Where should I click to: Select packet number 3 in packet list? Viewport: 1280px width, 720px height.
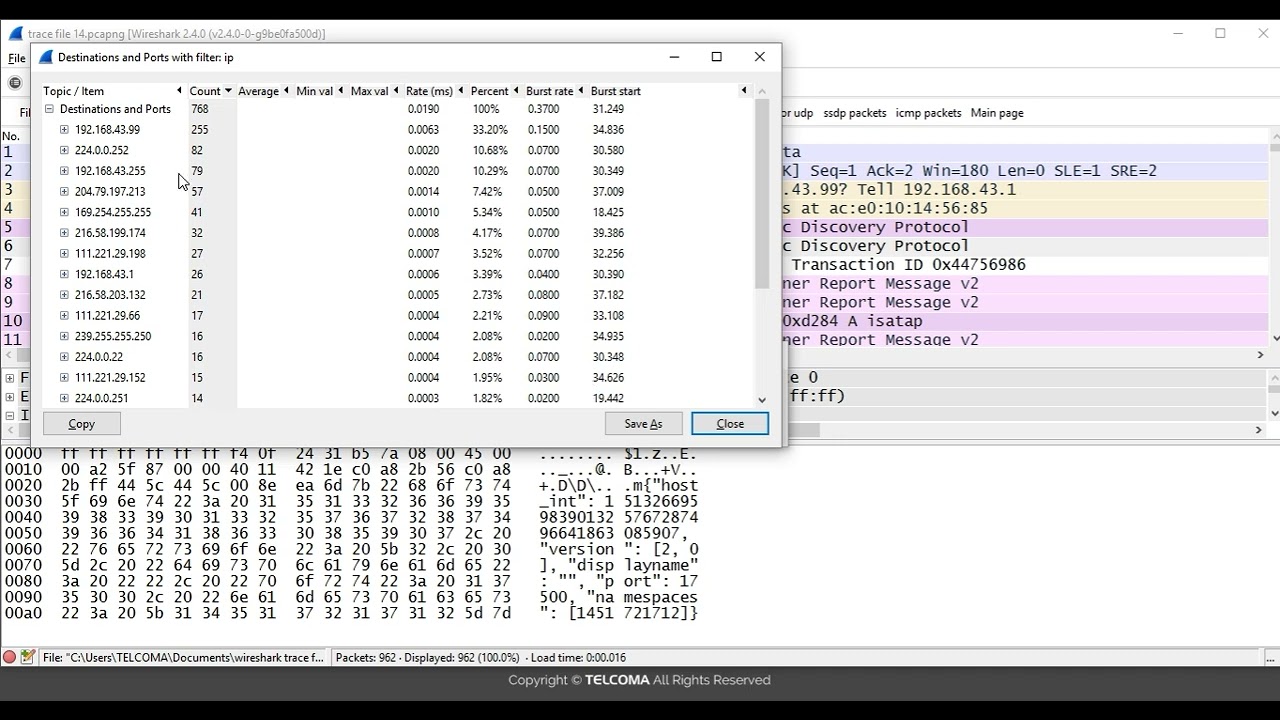(8, 190)
